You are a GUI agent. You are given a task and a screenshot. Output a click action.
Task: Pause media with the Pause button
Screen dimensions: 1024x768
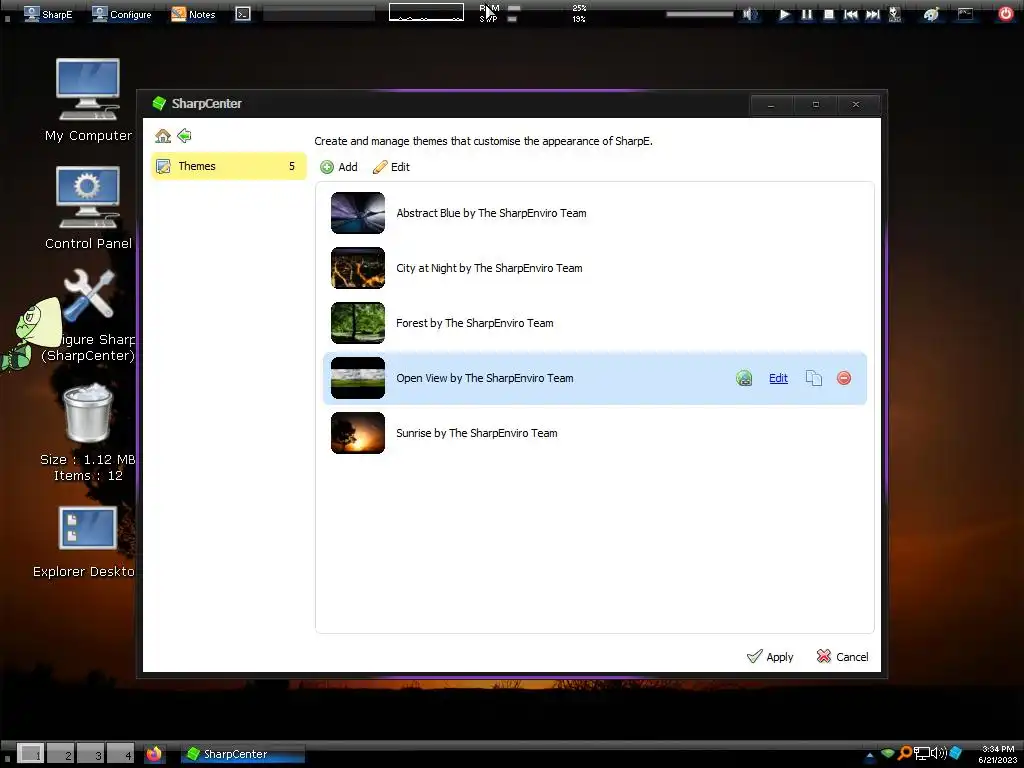(807, 14)
